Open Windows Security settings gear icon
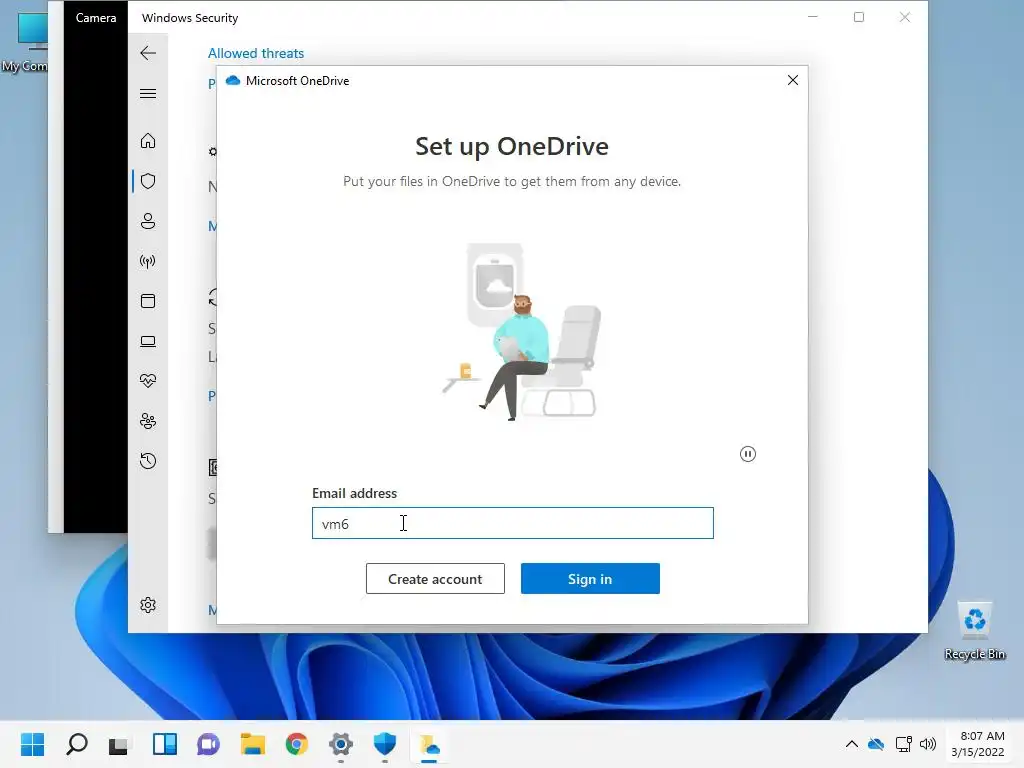Screen dimensions: 1024x768 click(148, 605)
